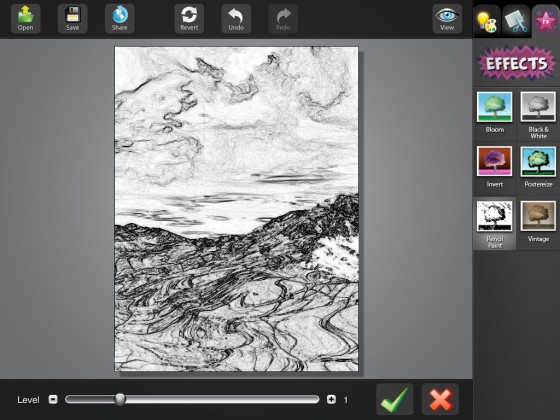560x420 pixels.
Task: Switch to the crop and scissors tab
Action: click(x=516, y=21)
